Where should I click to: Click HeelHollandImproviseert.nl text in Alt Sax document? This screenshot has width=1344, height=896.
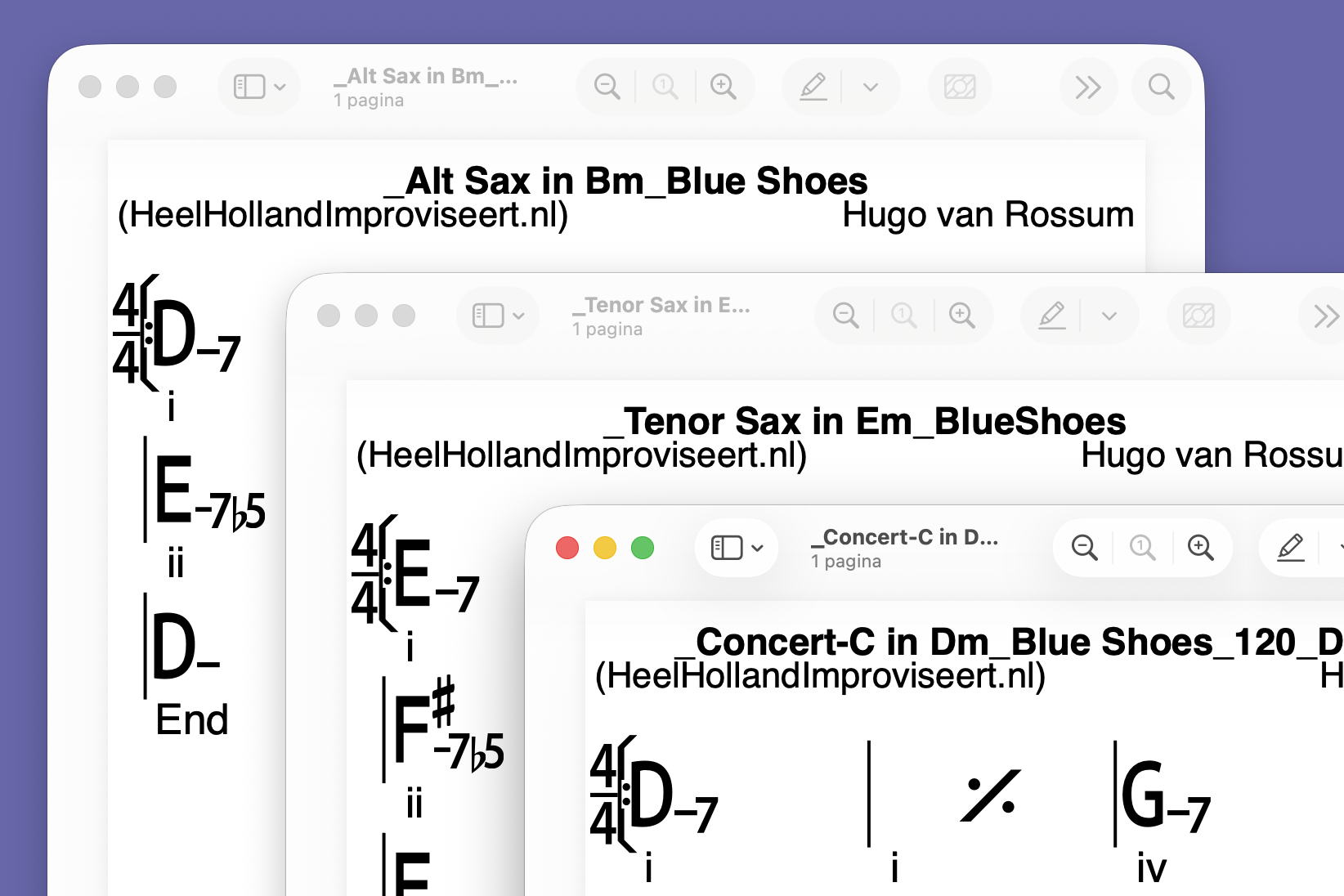[343, 215]
